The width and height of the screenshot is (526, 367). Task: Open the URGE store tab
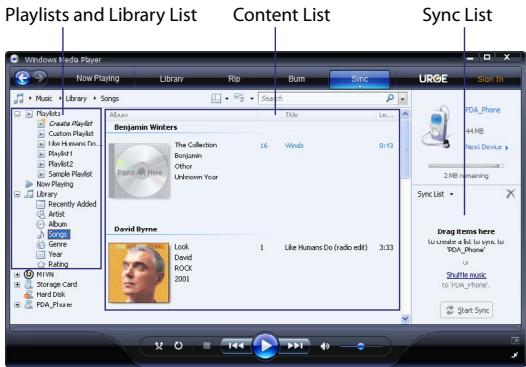pyautogui.click(x=433, y=79)
